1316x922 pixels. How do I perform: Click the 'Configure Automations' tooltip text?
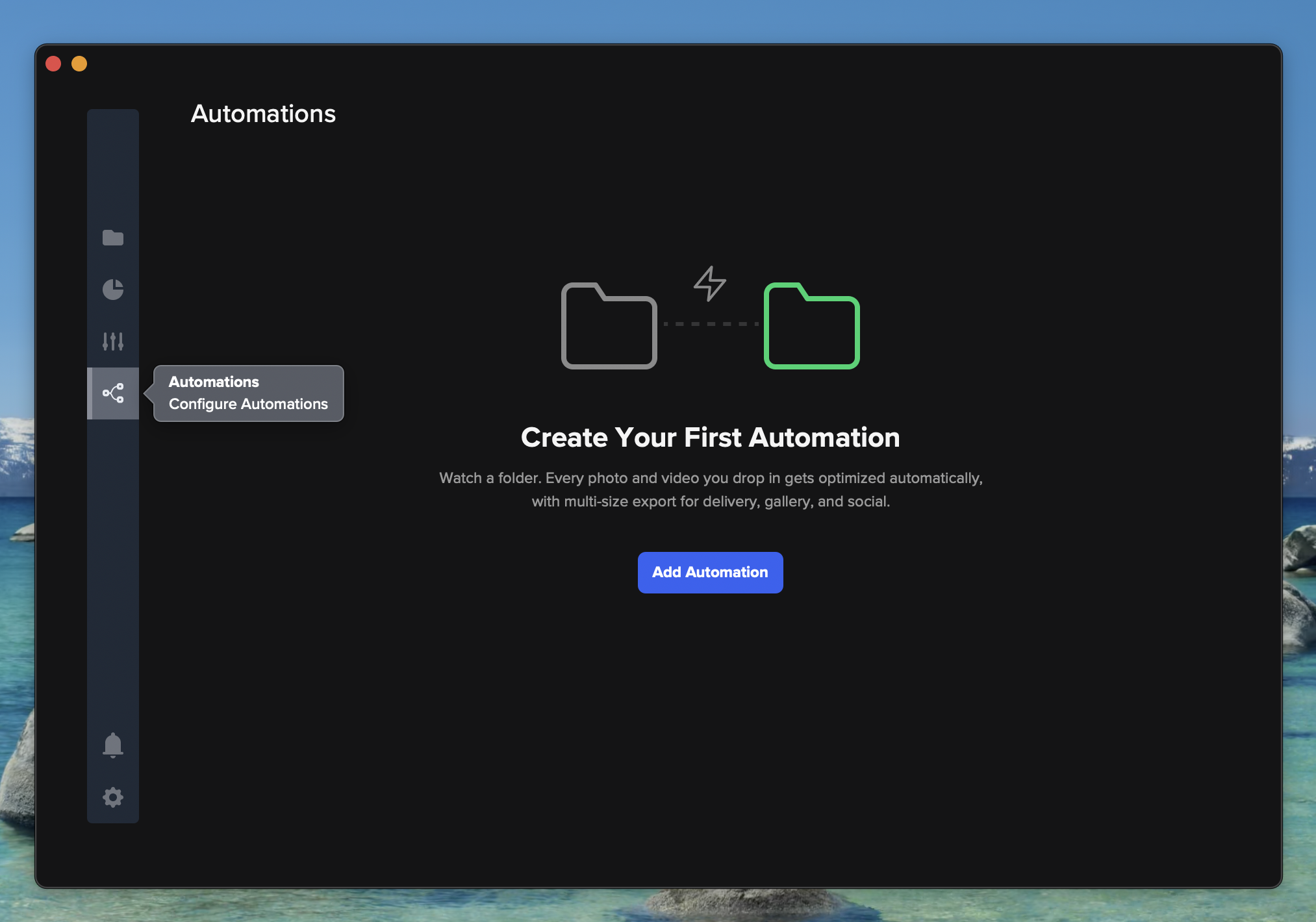tap(248, 404)
